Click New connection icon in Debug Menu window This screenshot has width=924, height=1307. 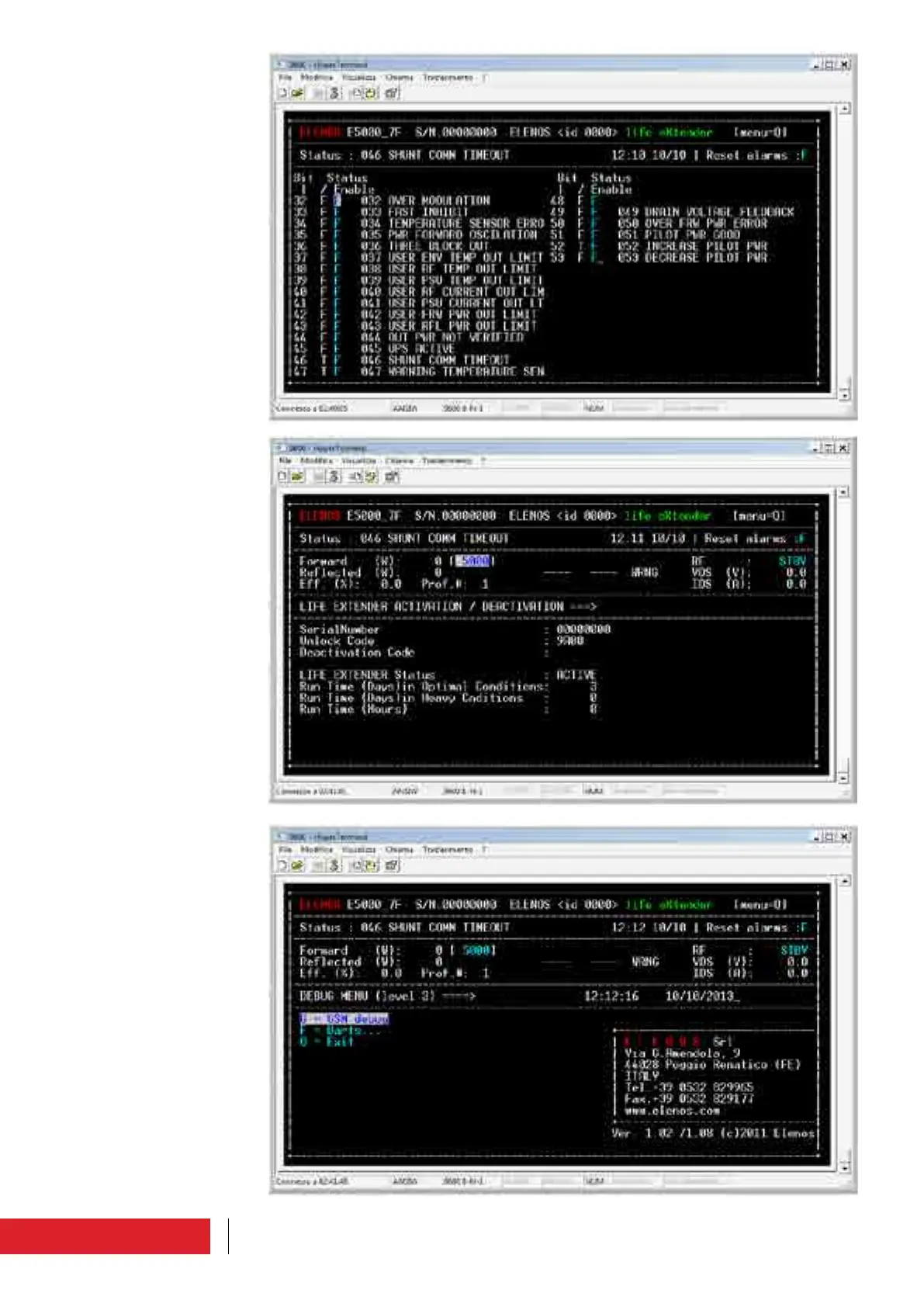click(283, 865)
